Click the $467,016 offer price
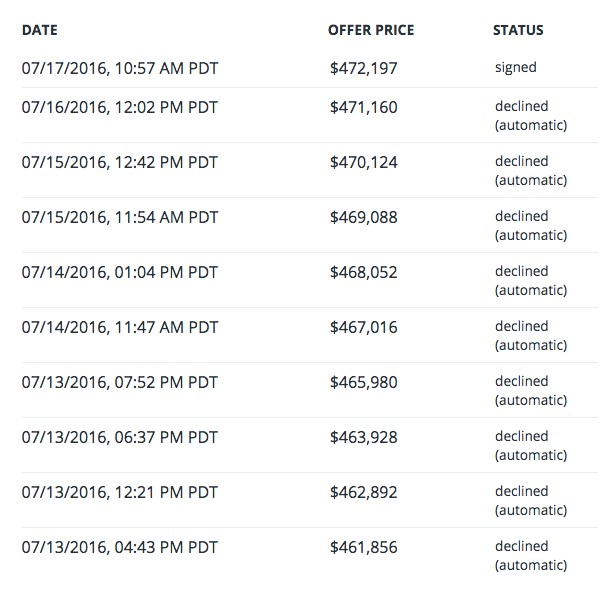Screen dimensions: 607x612 362,326
